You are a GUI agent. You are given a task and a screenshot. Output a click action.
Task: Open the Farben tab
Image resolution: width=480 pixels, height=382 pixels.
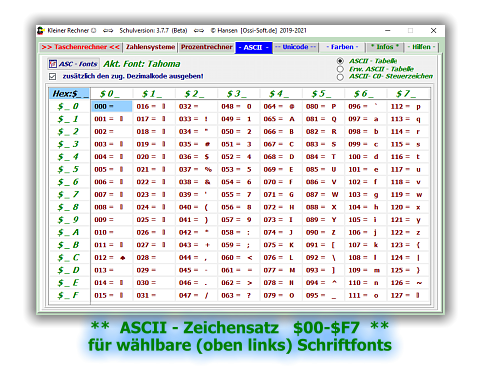click(x=342, y=47)
